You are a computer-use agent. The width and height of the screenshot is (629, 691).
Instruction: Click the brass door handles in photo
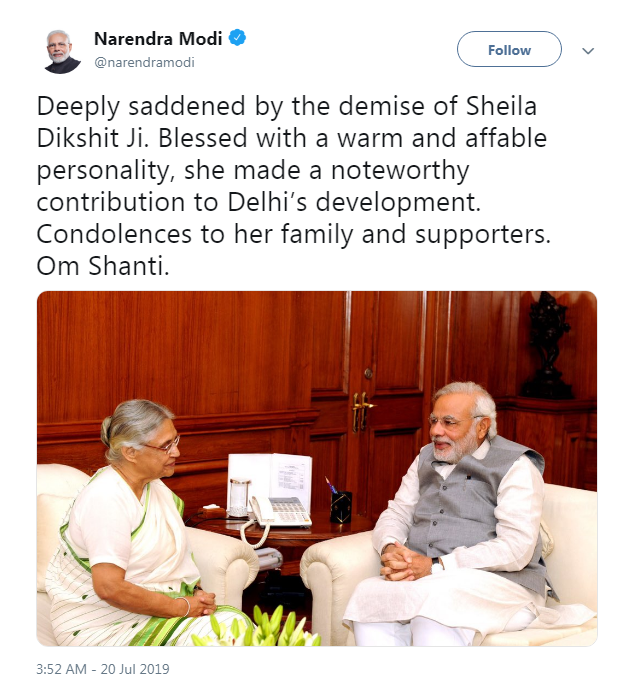(362, 411)
